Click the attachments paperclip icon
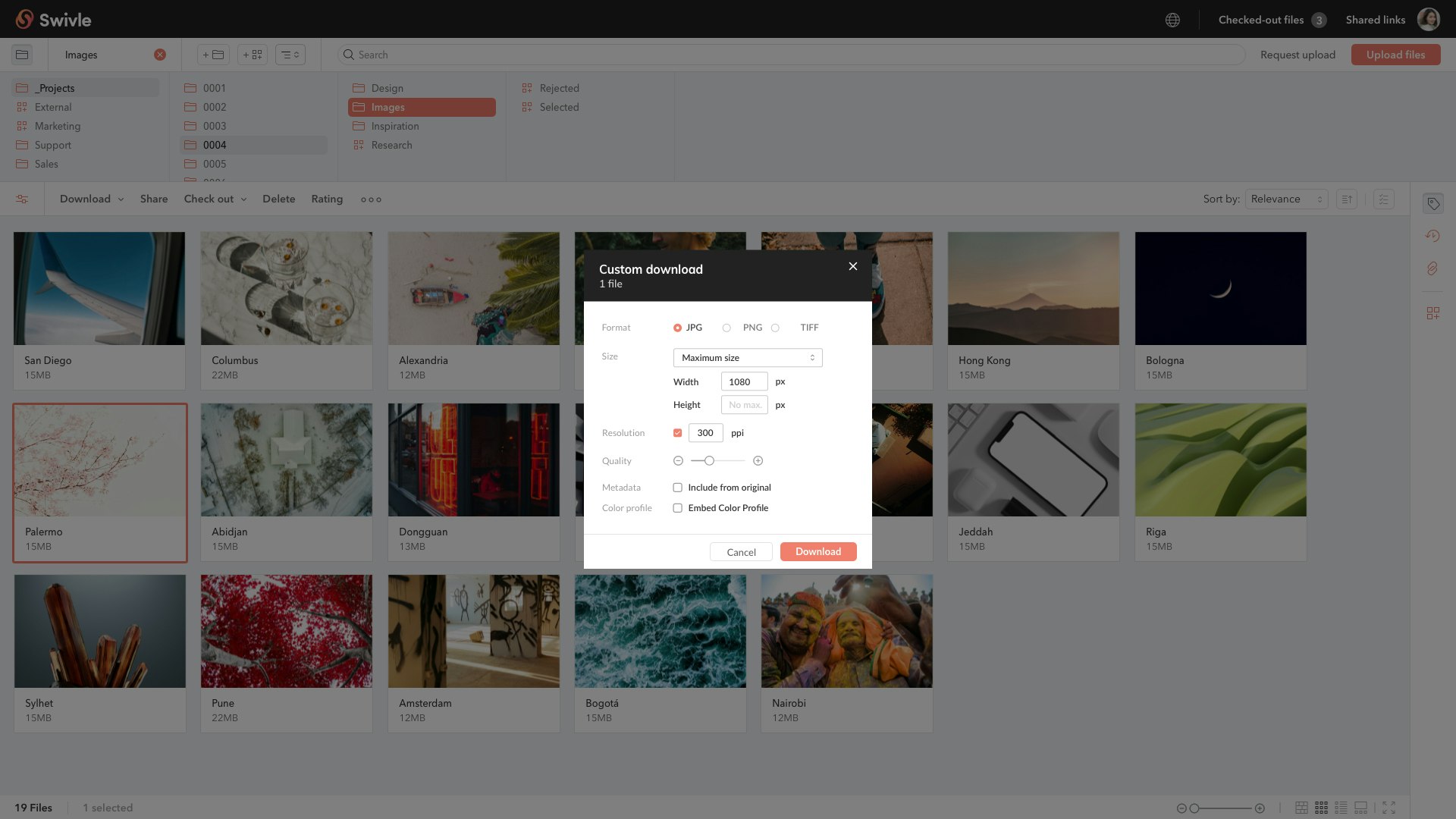The height and width of the screenshot is (819, 1456). [1432, 268]
